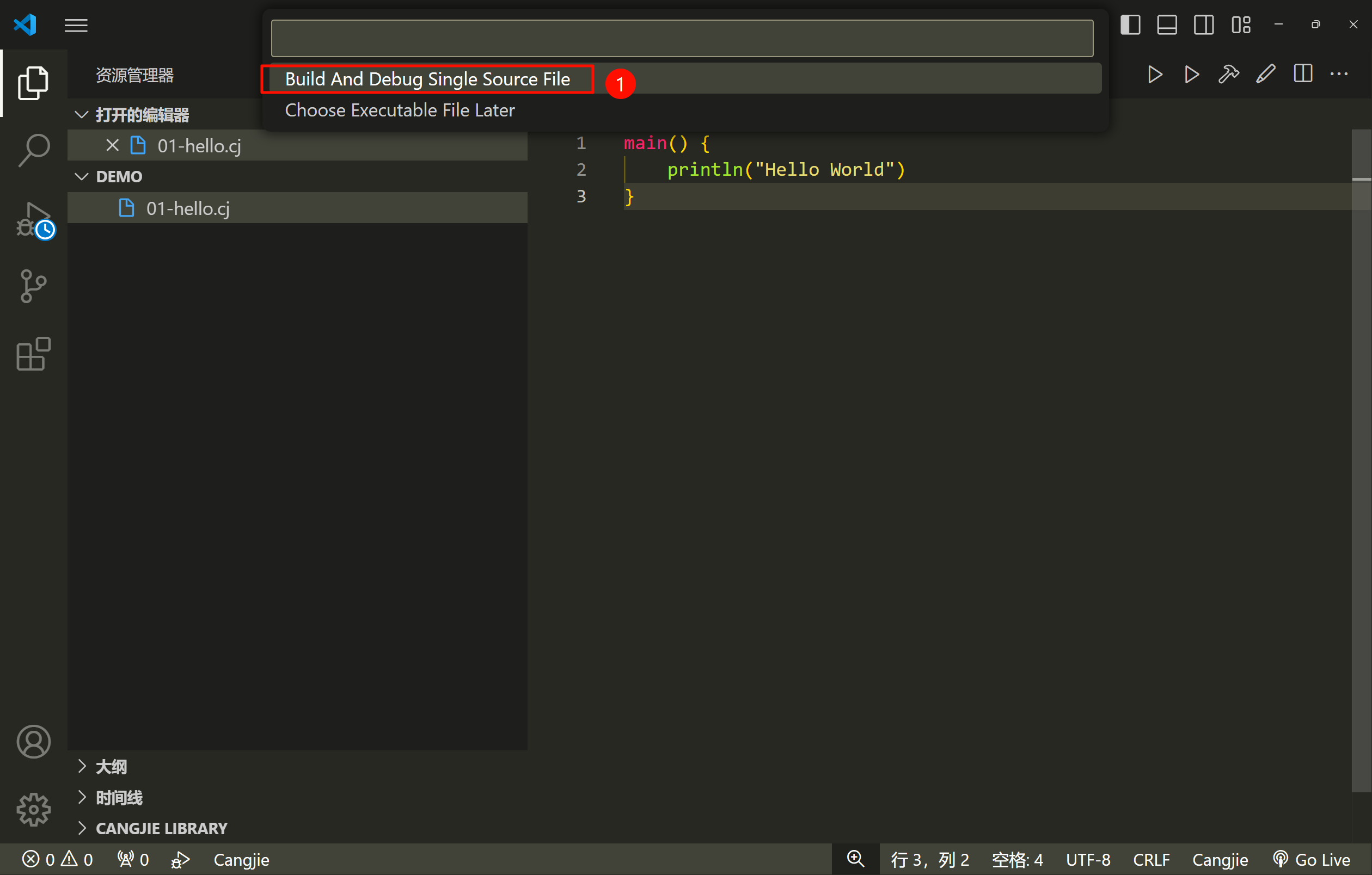Open the Manage settings gear icon
The height and width of the screenshot is (875, 1372).
click(x=34, y=809)
